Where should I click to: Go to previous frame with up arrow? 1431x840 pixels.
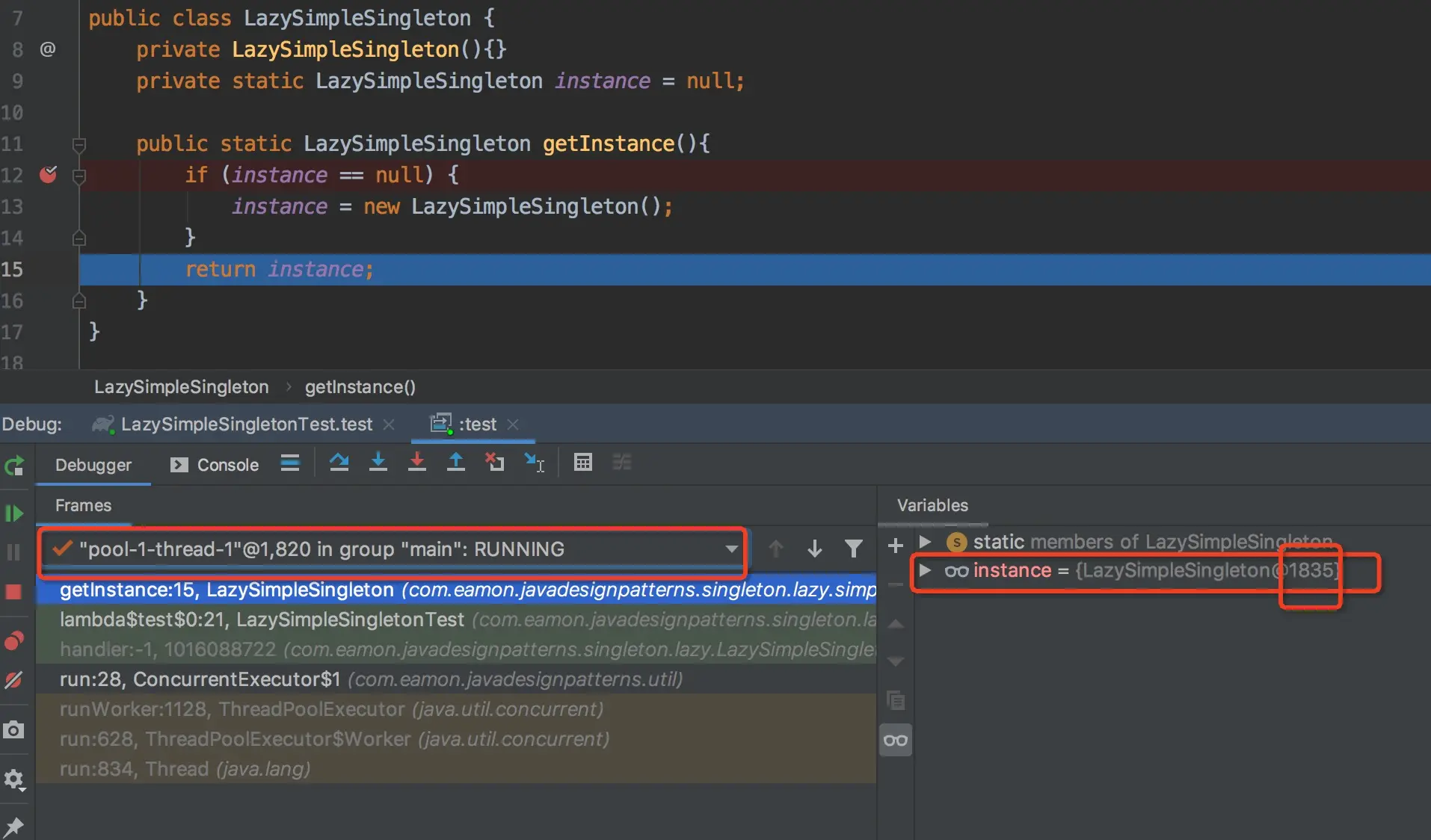tap(776, 549)
